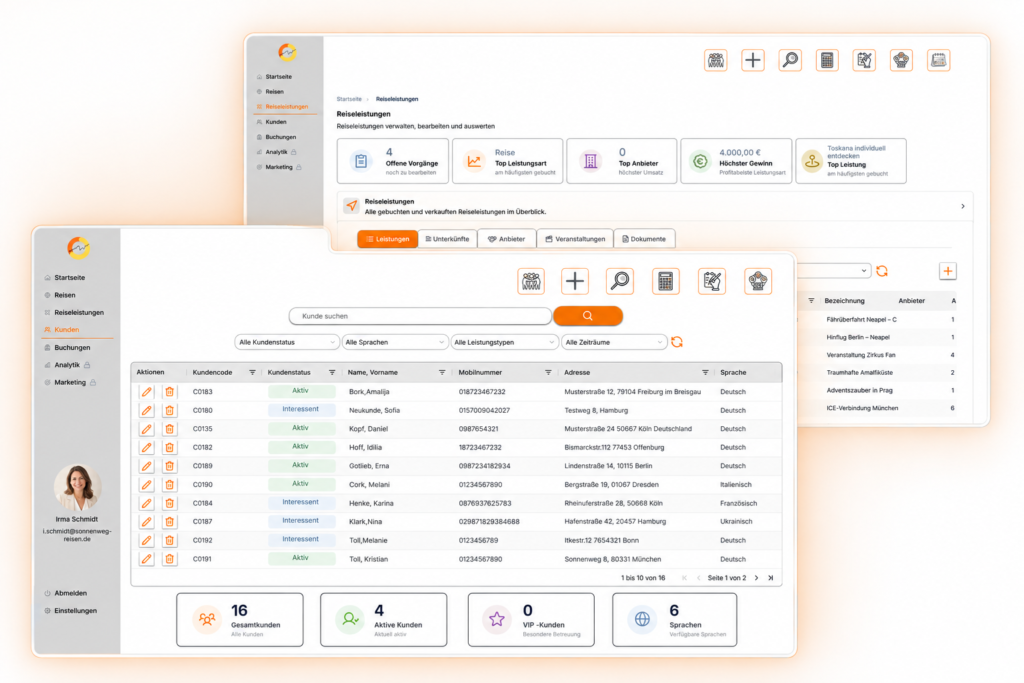The image size is (1024, 683).
Task: Expand Reiseleistungen panel chevron in back window
Action: pyautogui.click(x=963, y=206)
